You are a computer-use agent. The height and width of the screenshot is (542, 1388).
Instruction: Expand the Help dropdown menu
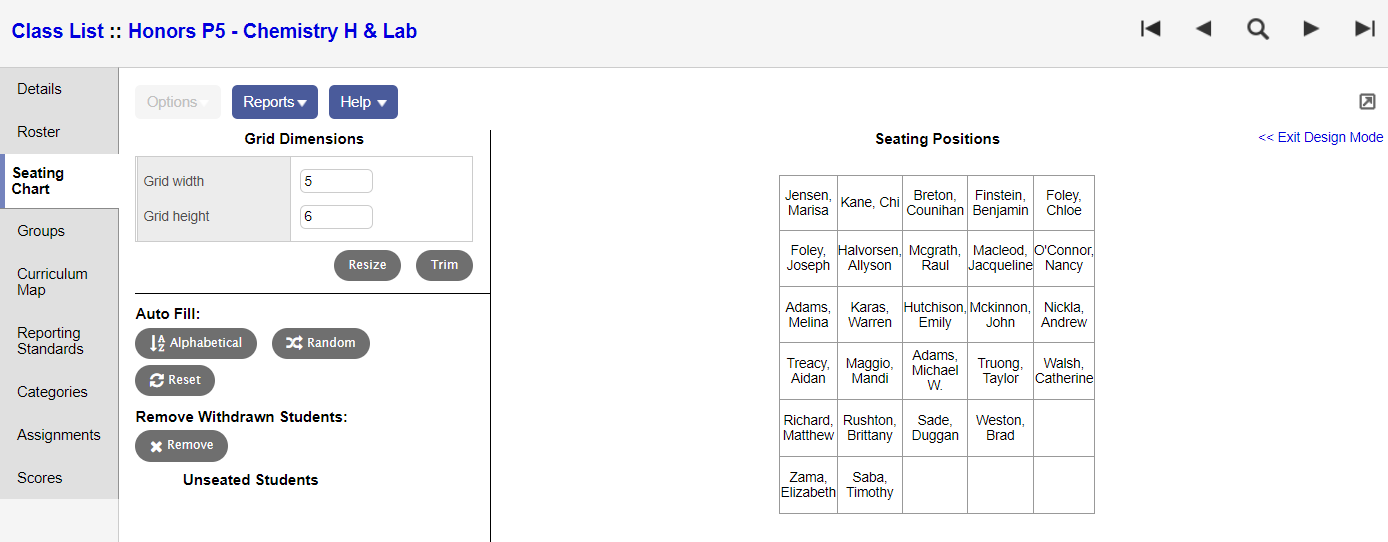click(x=363, y=102)
